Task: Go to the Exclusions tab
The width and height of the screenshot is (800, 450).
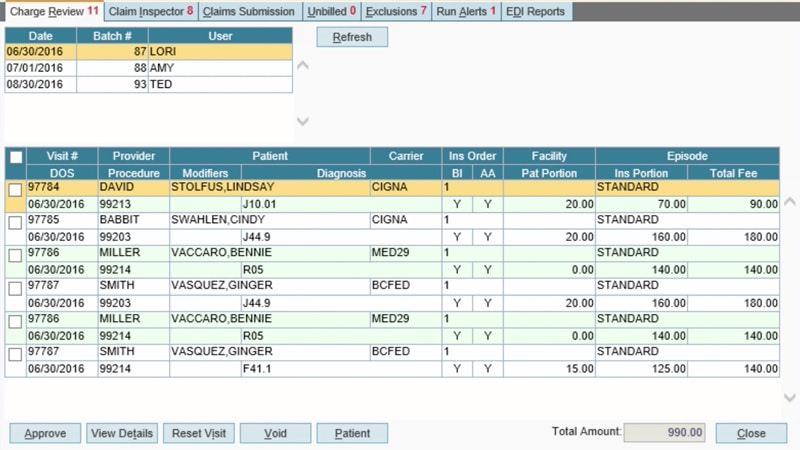Action: 396,11
